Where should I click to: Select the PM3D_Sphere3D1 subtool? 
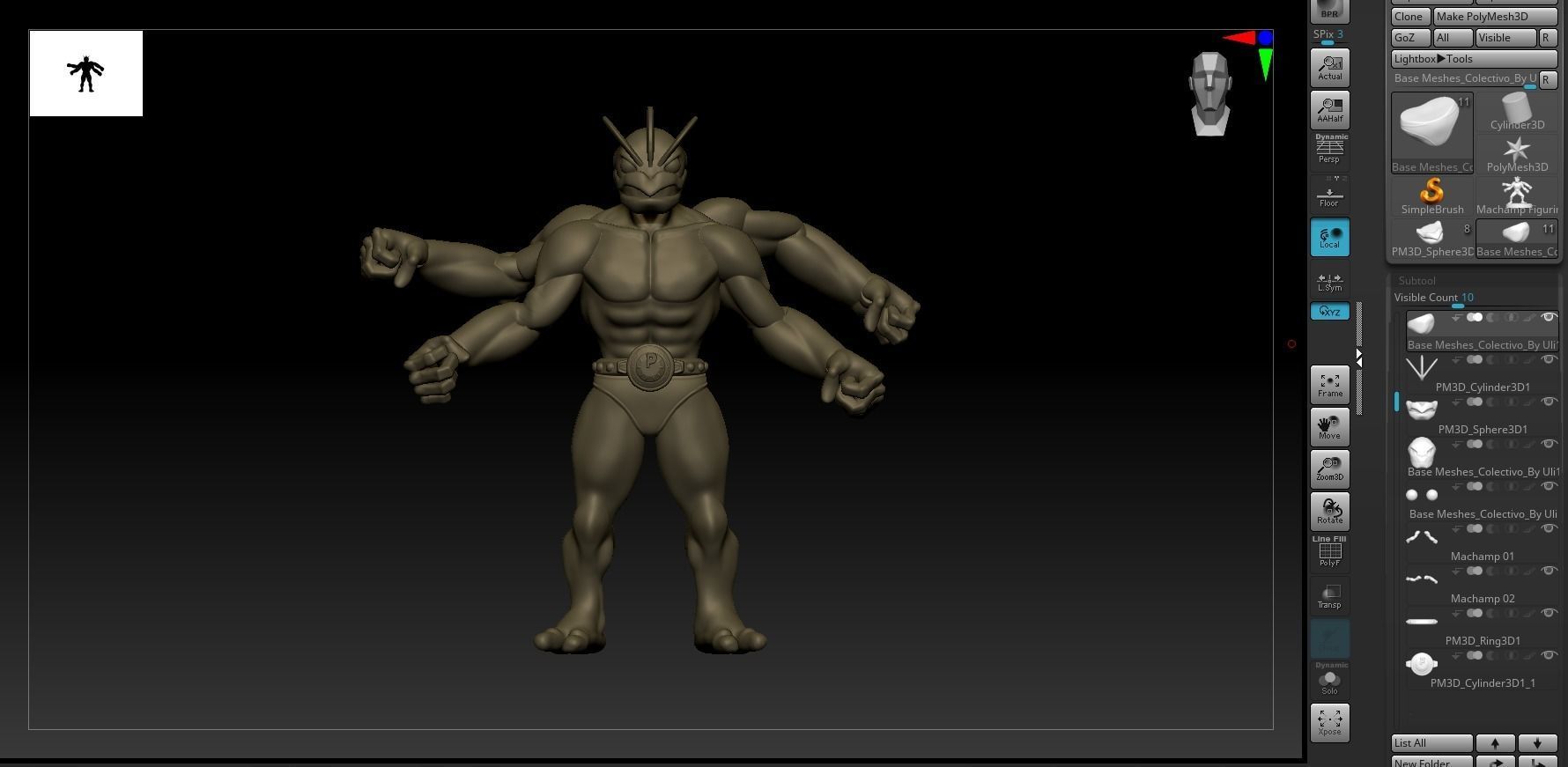pyautogui.click(x=1482, y=416)
